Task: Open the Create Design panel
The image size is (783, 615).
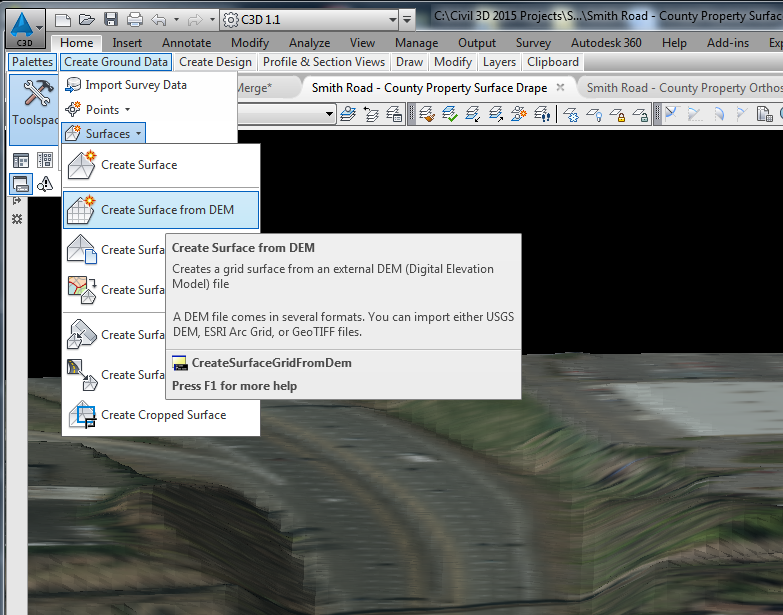Action: pyautogui.click(x=215, y=62)
